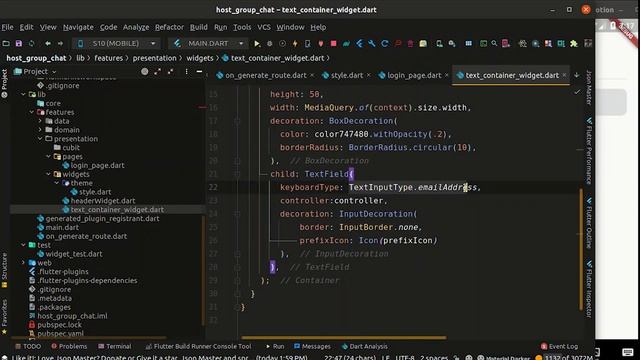Open the Flutter Outline side panel

[x=589, y=223]
